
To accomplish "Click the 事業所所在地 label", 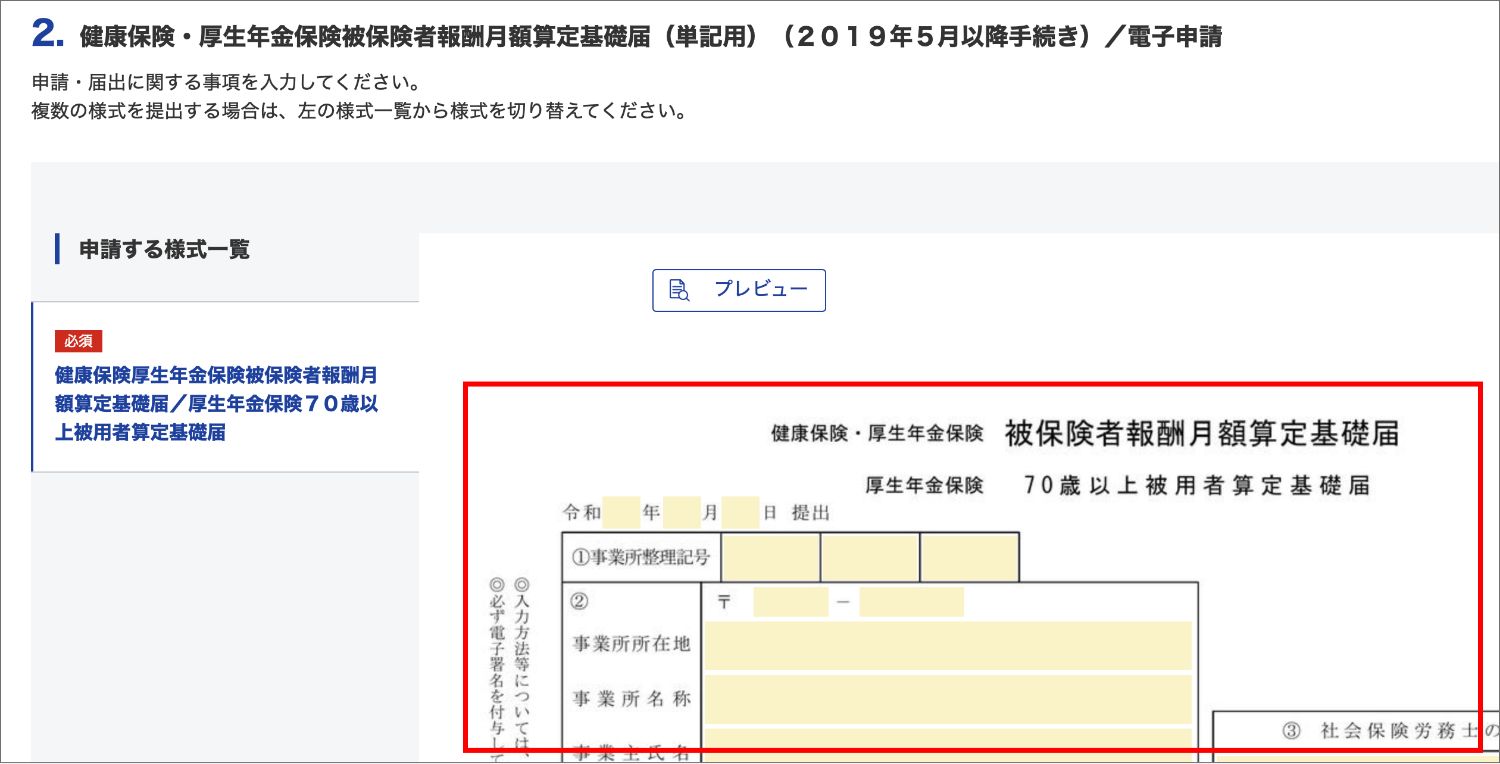I will pyautogui.click(x=632, y=645).
